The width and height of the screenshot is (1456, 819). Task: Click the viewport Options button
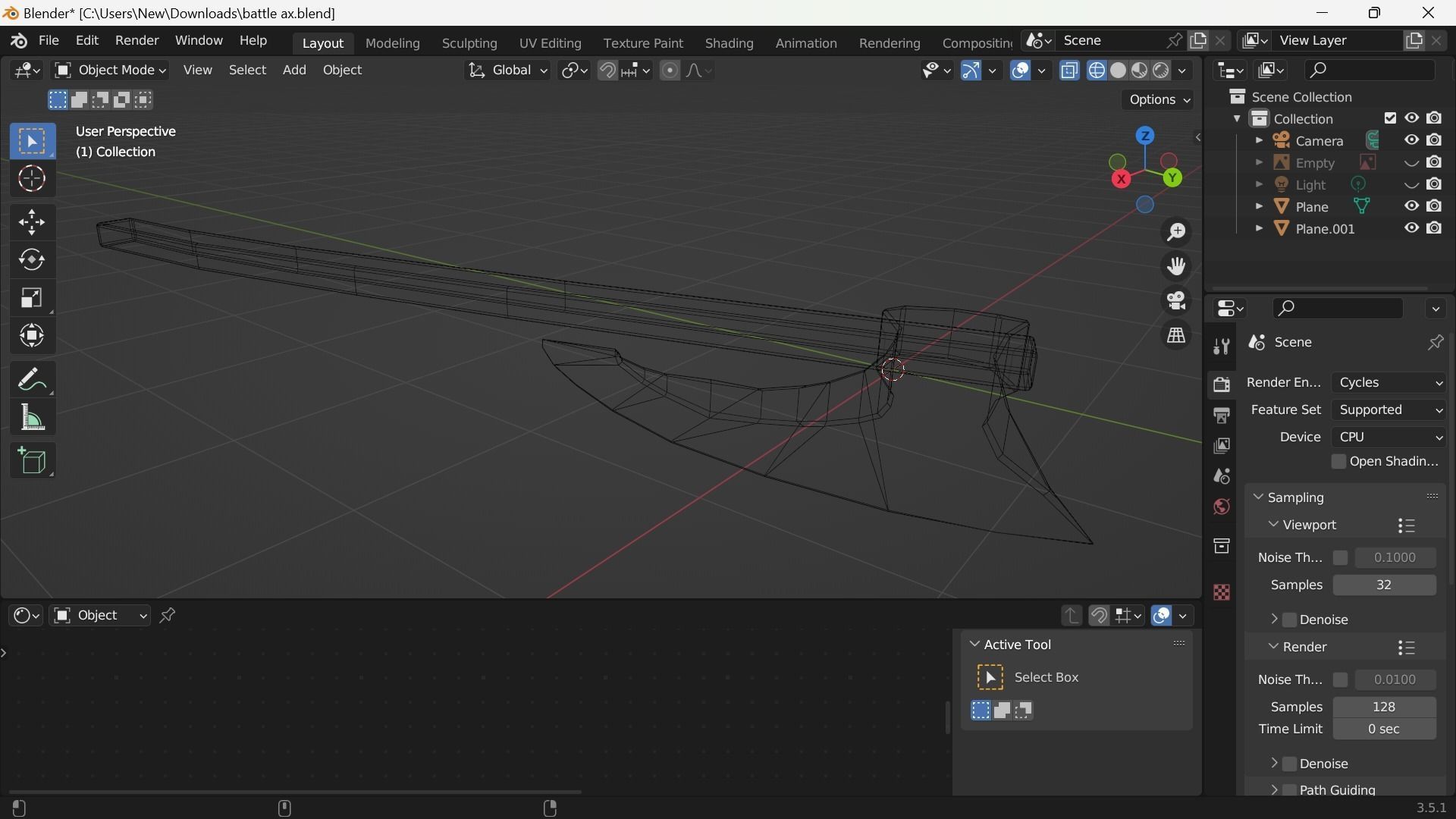1158,100
